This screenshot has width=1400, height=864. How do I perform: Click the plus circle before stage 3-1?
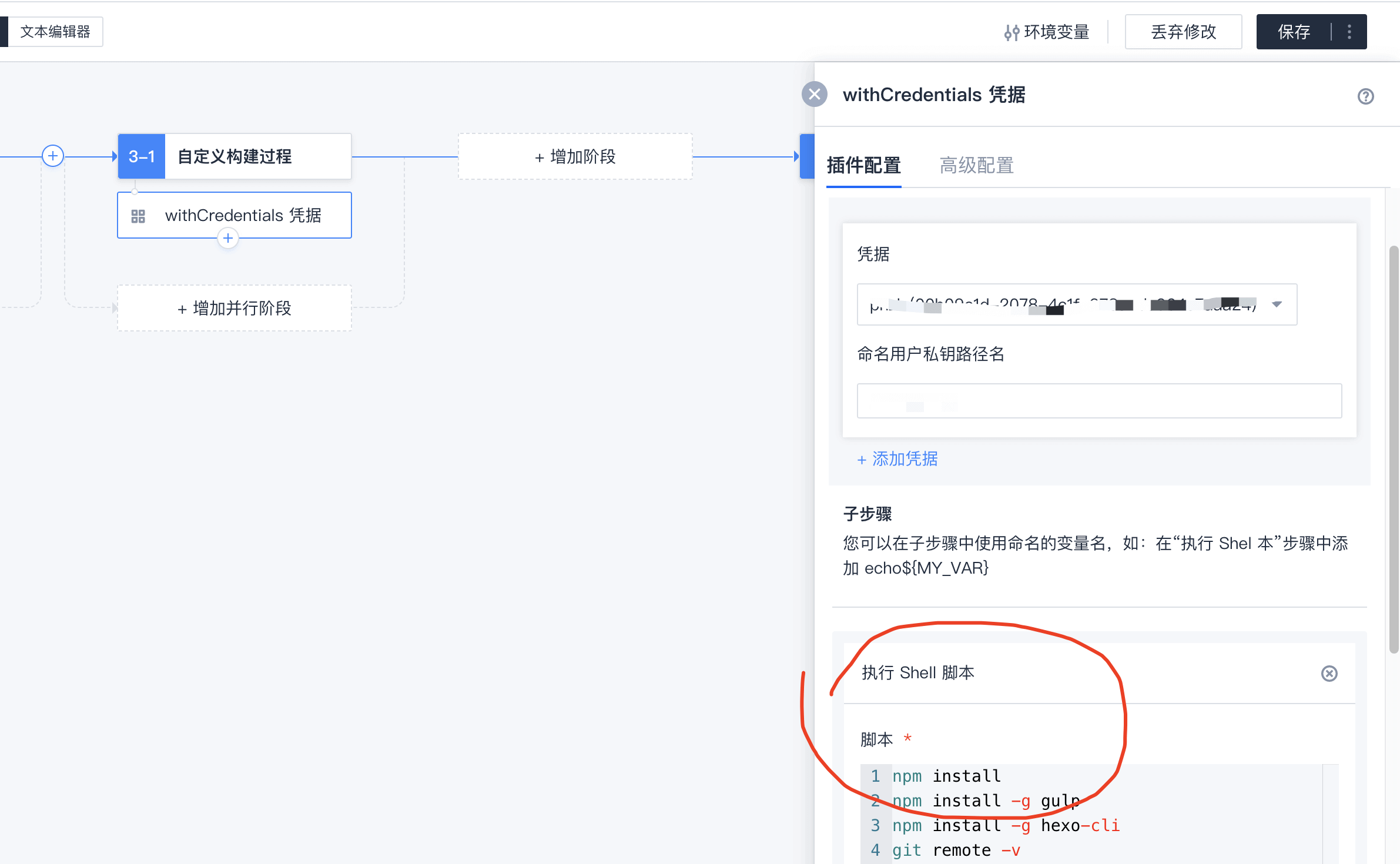[53, 156]
